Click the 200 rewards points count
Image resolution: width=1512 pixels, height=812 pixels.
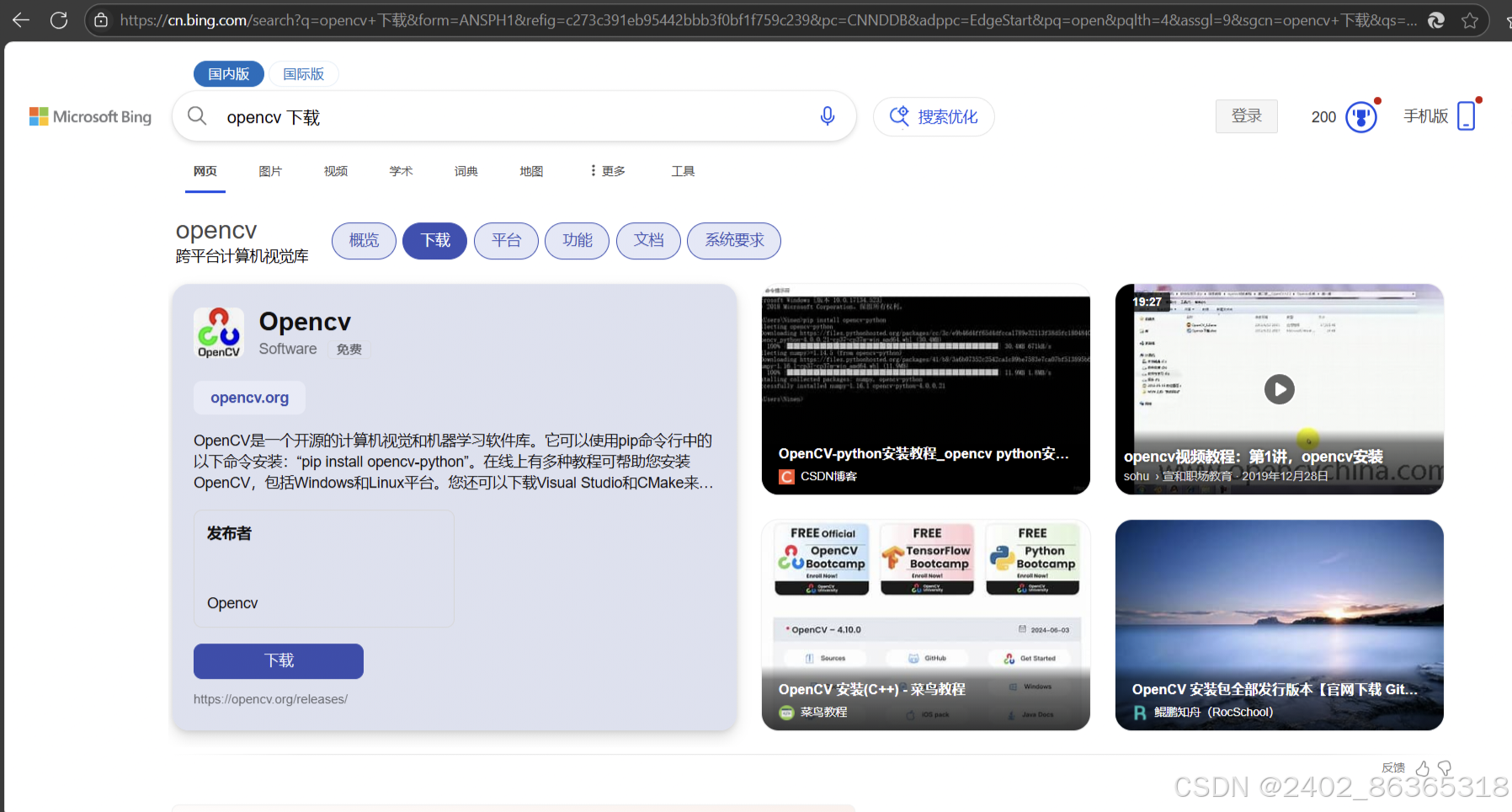(1323, 117)
